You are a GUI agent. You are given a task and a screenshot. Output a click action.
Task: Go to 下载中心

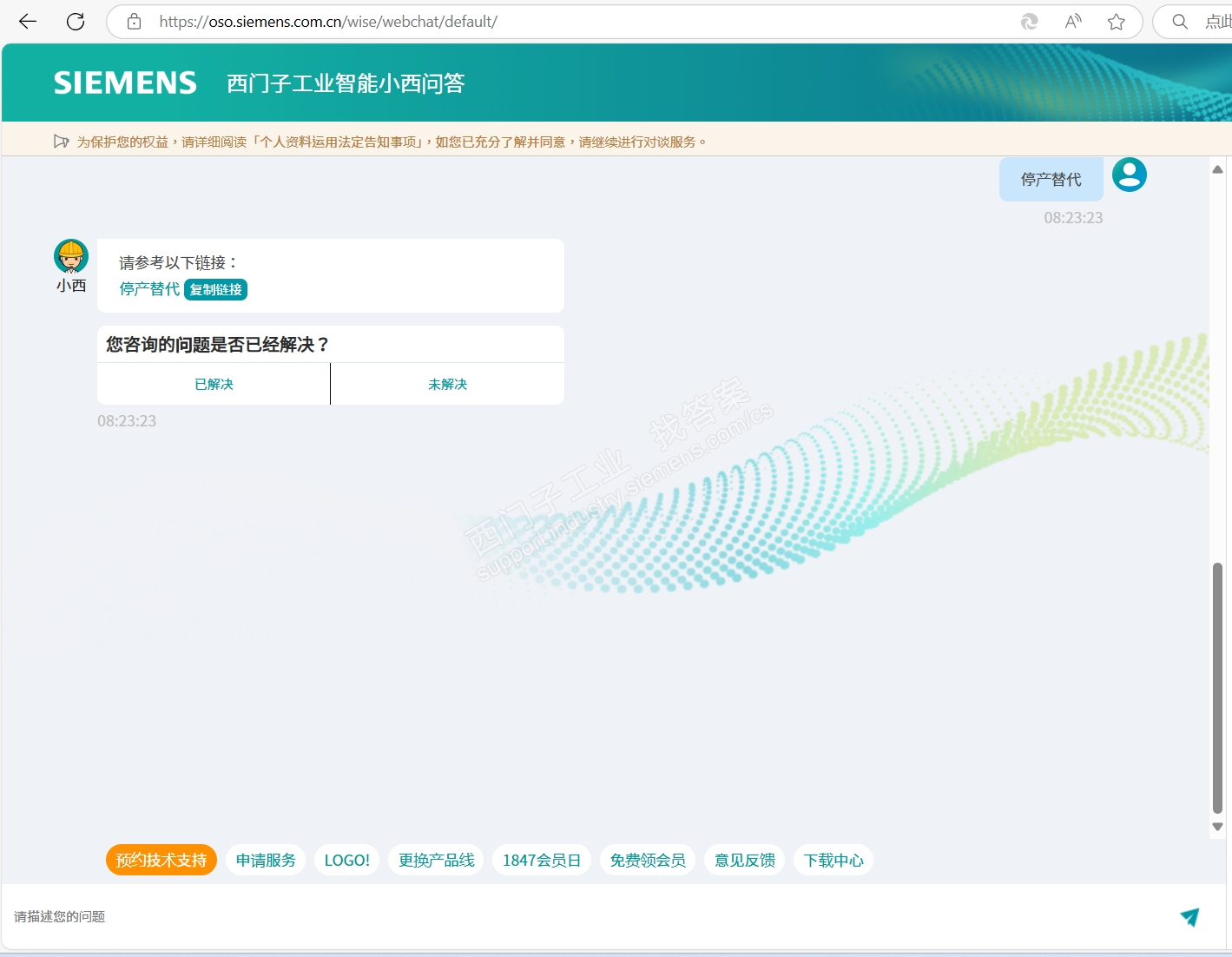pos(833,860)
